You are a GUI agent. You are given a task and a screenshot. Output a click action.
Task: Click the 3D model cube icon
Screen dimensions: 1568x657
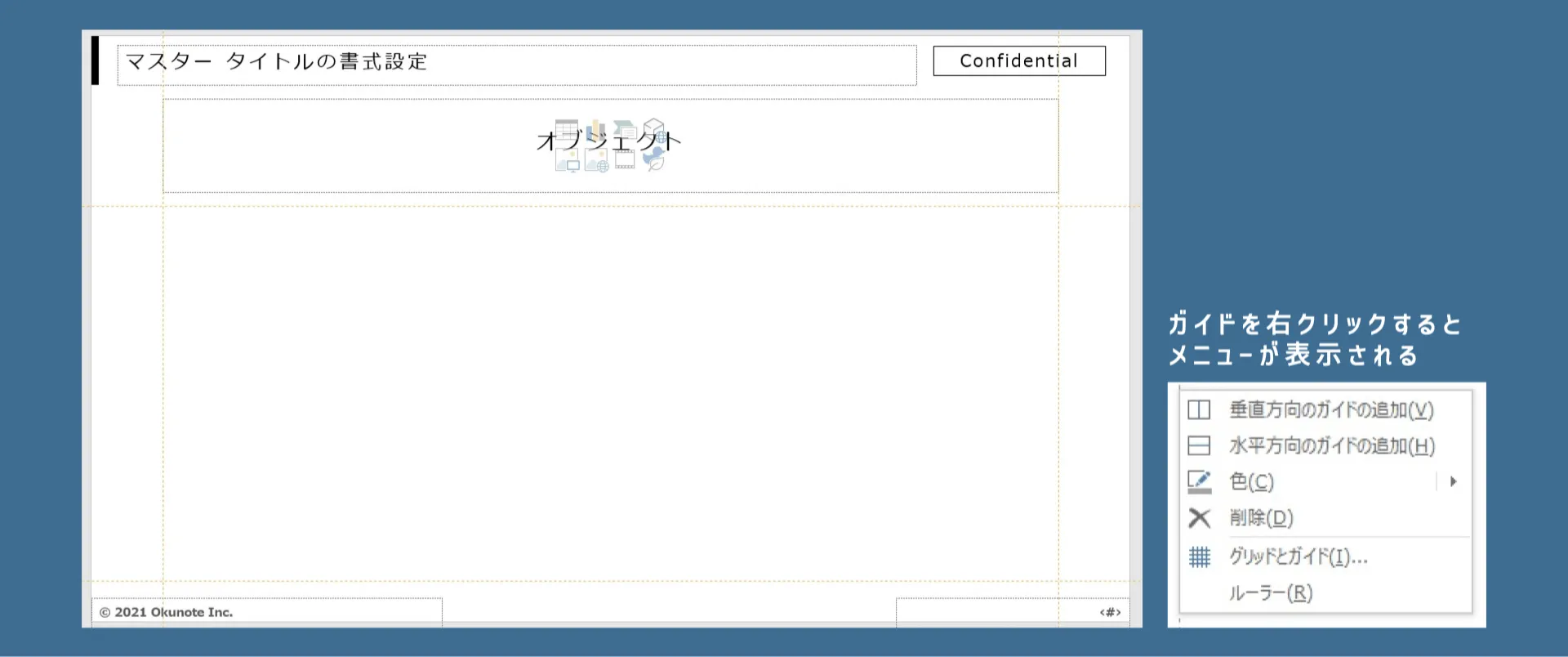(653, 129)
